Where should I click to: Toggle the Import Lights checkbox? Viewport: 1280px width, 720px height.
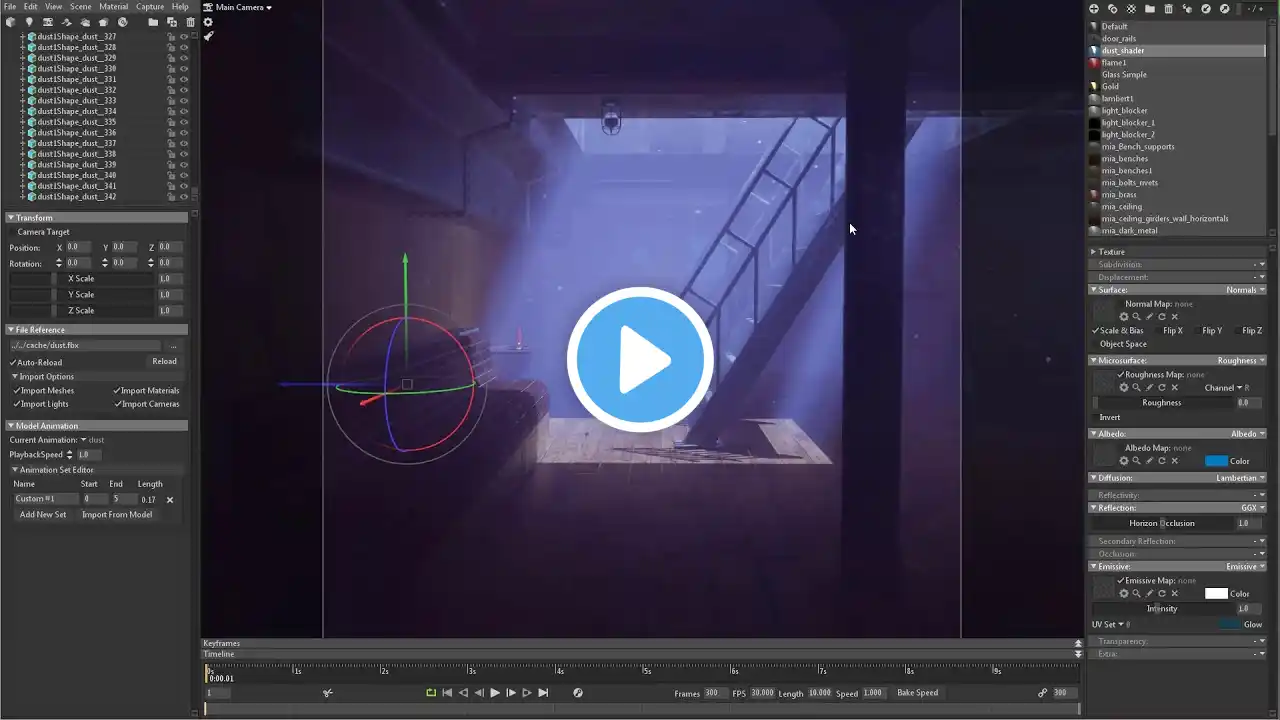pyautogui.click(x=16, y=405)
